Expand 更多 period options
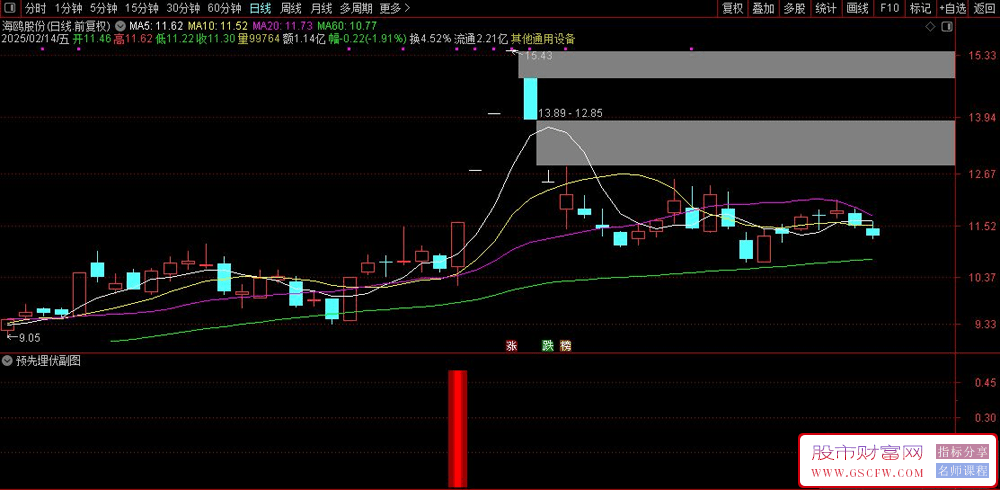This screenshot has width=1000, height=490. pos(393,8)
